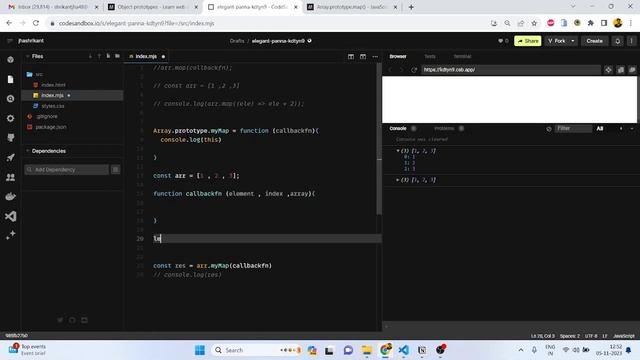
Task: Collapse the console panel with the minus control
Action: click(x=632, y=129)
